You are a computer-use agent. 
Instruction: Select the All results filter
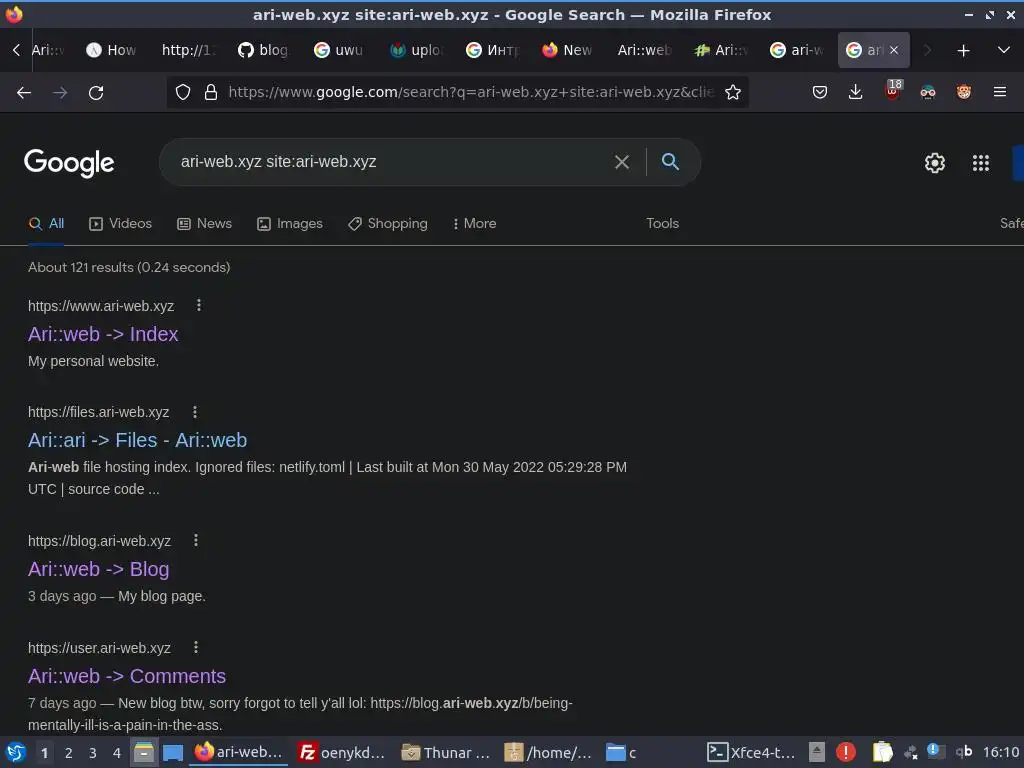point(46,223)
